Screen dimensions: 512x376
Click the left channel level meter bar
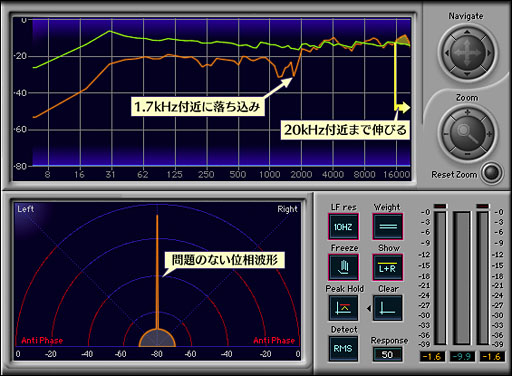point(440,278)
